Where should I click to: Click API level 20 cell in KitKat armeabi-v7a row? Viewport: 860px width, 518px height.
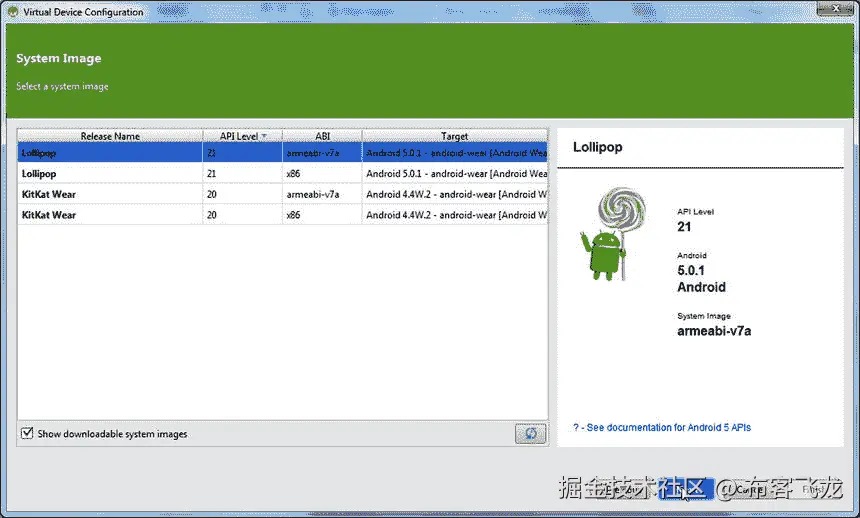(x=242, y=194)
